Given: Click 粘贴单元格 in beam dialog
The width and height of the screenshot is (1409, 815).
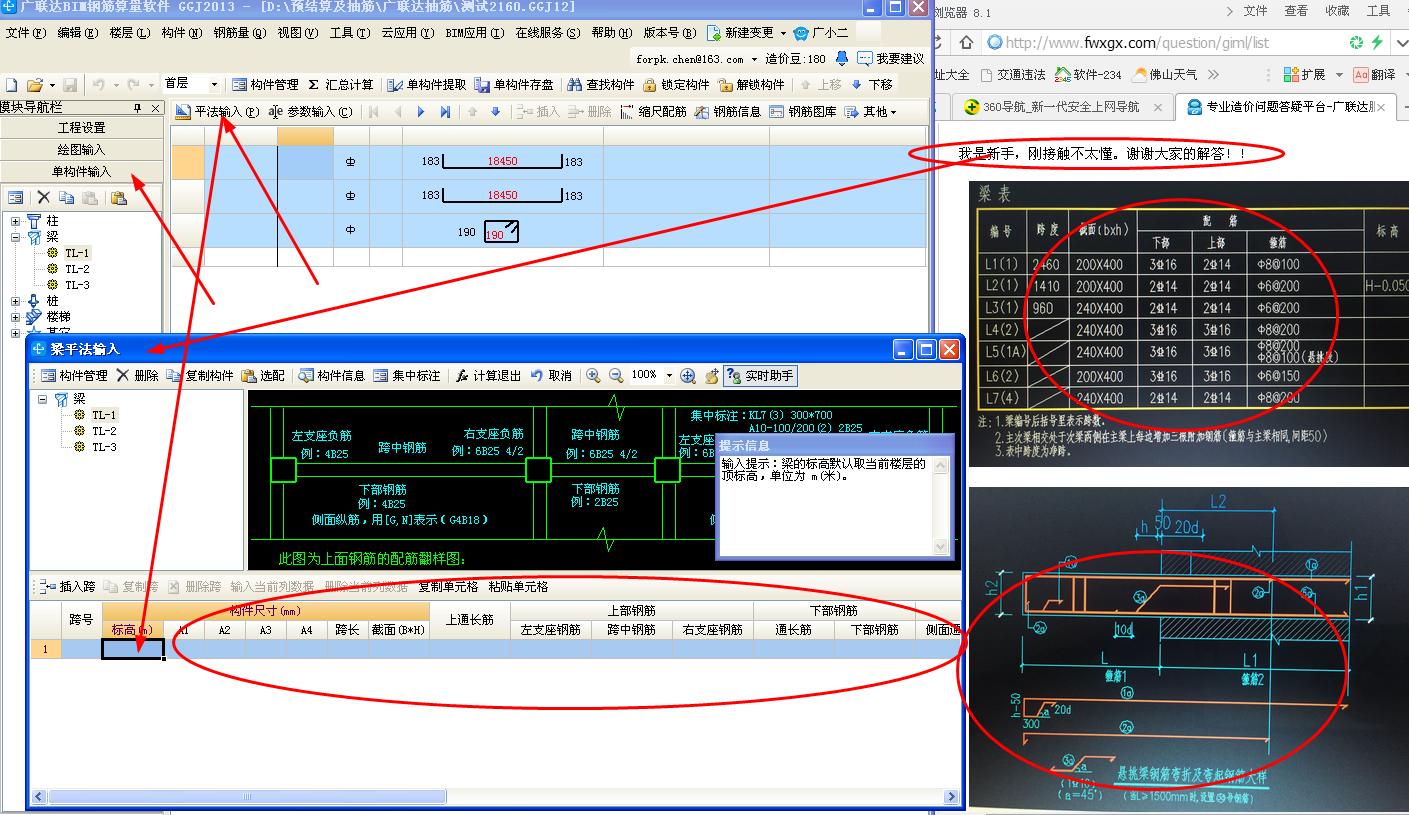Looking at the screenshot, I should (518, 587).
